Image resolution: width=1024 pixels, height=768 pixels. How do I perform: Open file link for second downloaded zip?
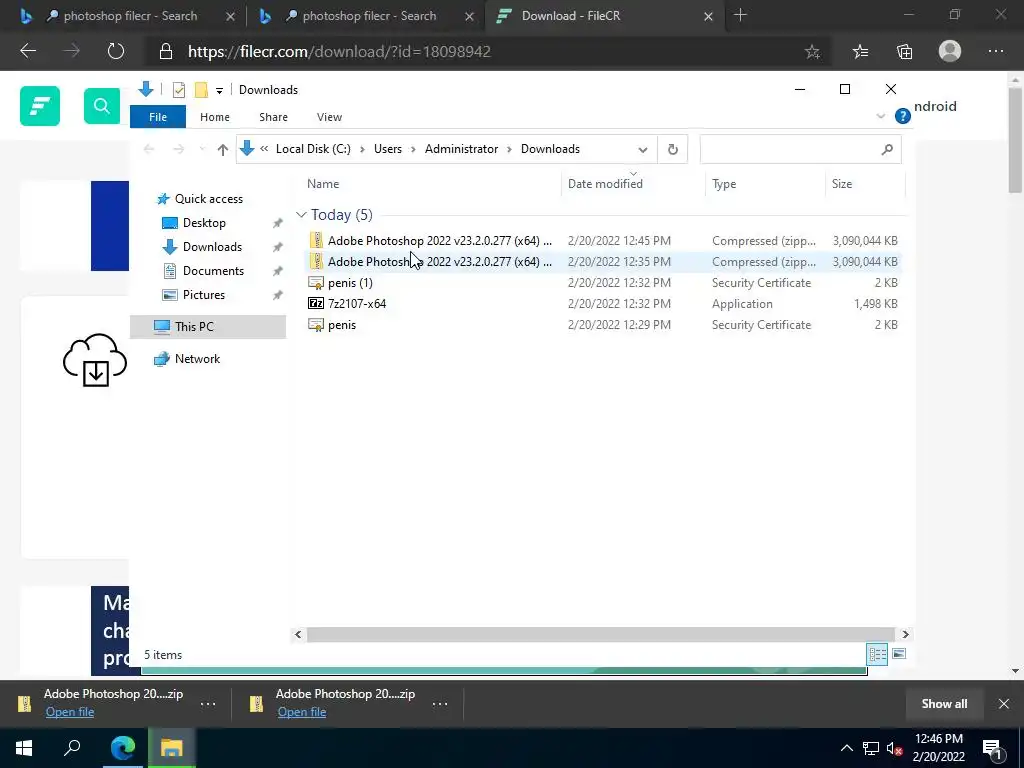pos(302,712)
